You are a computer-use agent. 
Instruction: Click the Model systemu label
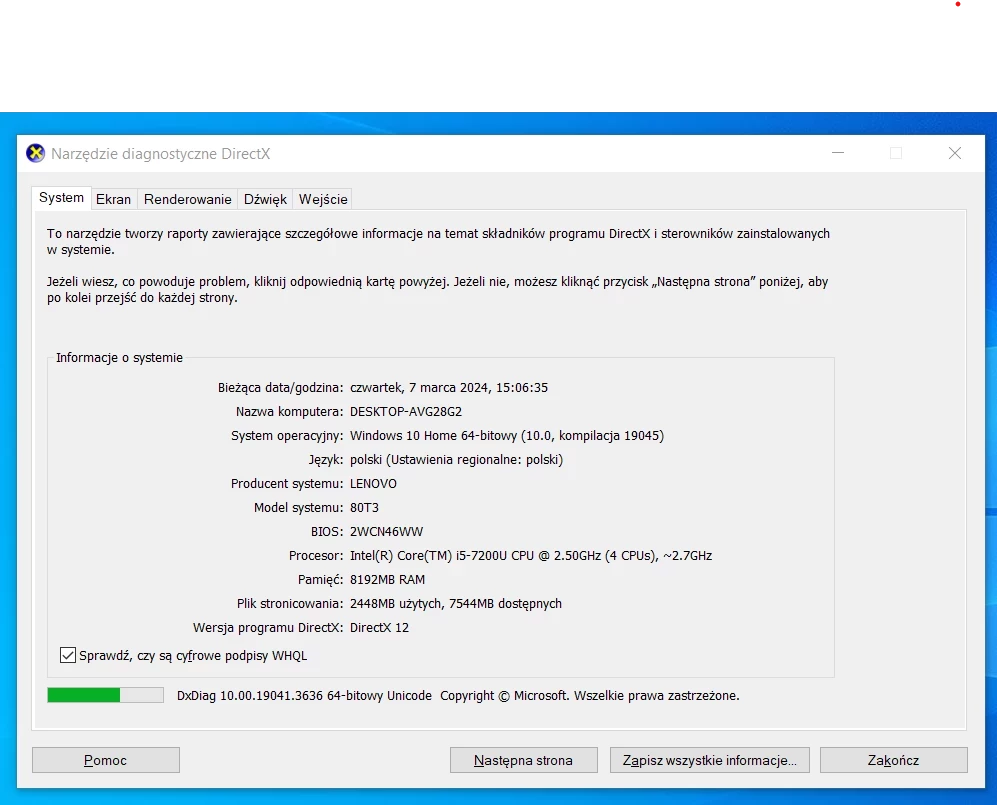[x=298, y=507]
